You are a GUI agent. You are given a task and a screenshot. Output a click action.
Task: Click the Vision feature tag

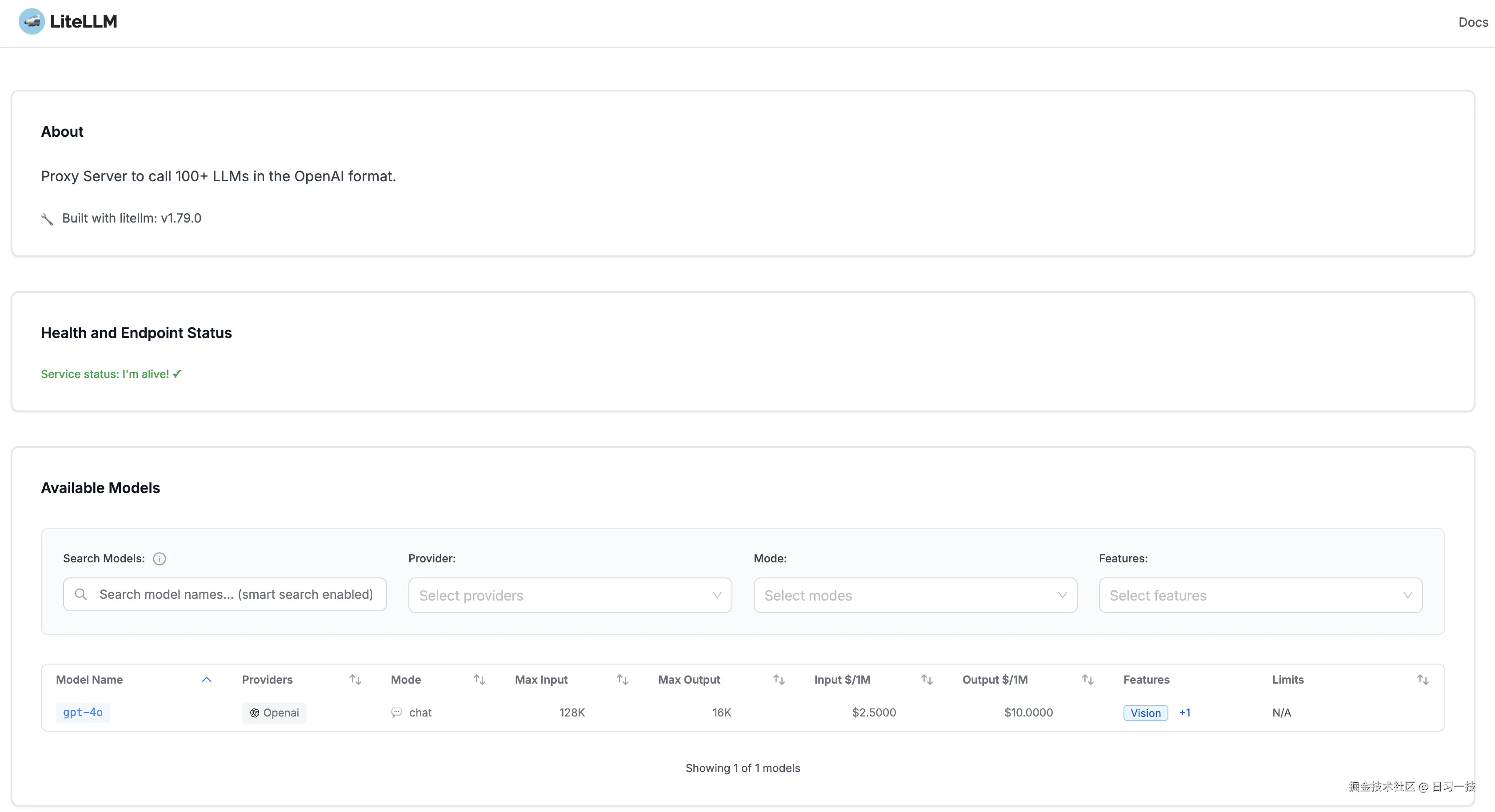coord(1145,713)
